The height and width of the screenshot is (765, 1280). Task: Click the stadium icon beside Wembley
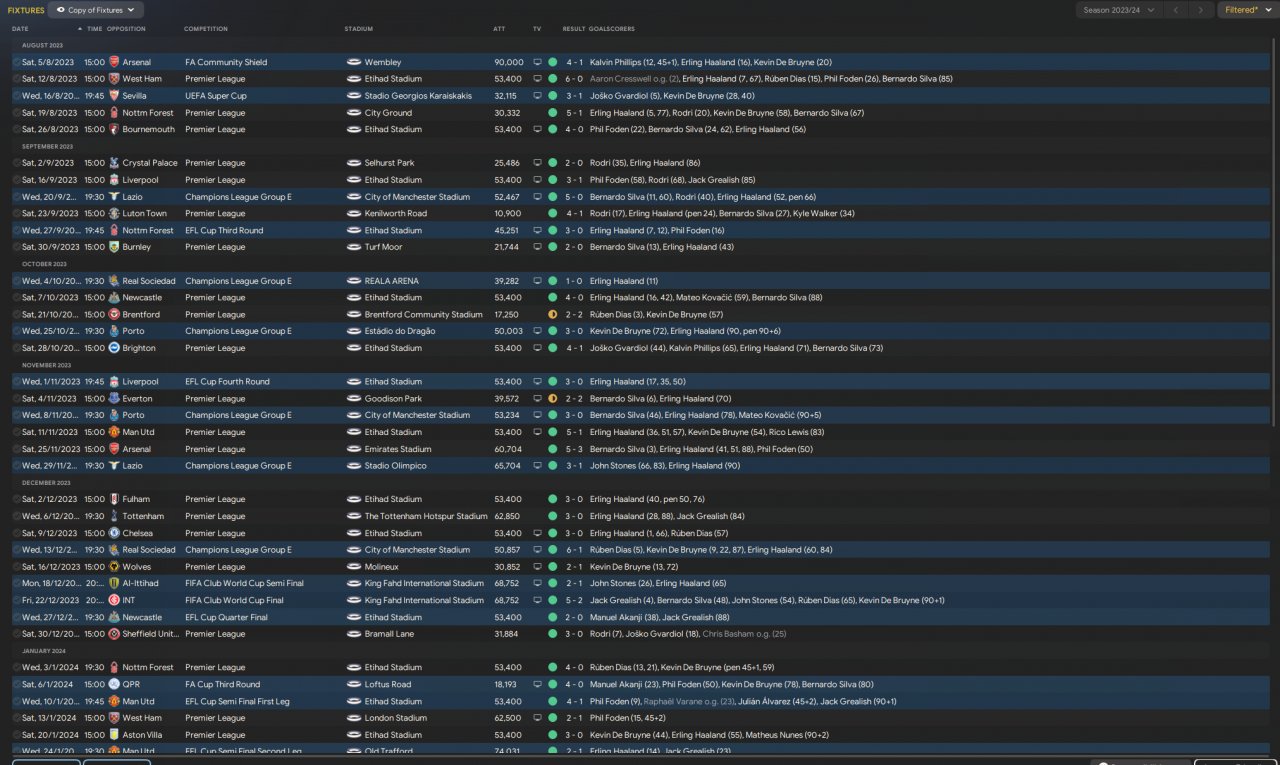(353, 62)
